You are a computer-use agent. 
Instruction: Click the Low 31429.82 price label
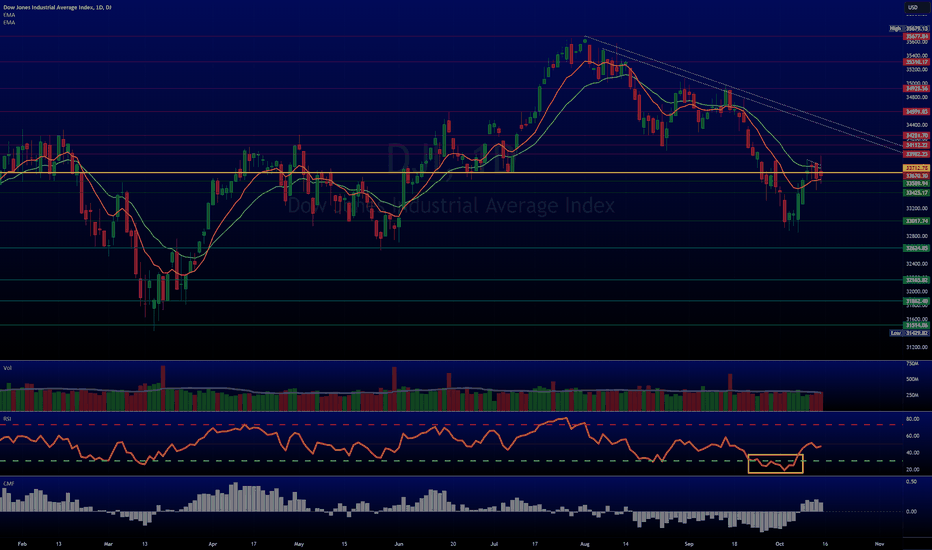[909, 333]
